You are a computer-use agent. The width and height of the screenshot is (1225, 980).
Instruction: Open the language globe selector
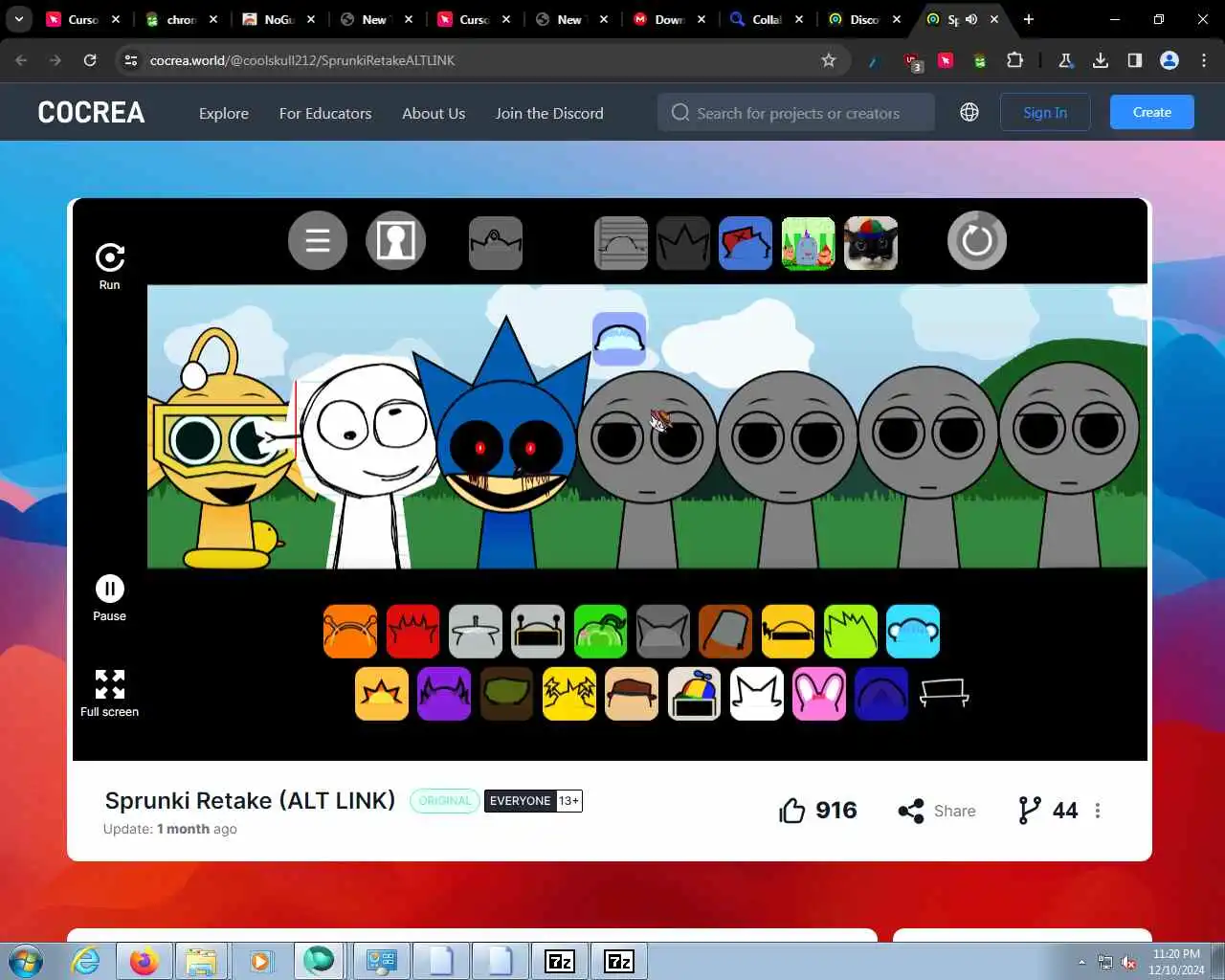pyautogui.click(x=969, y=112)
